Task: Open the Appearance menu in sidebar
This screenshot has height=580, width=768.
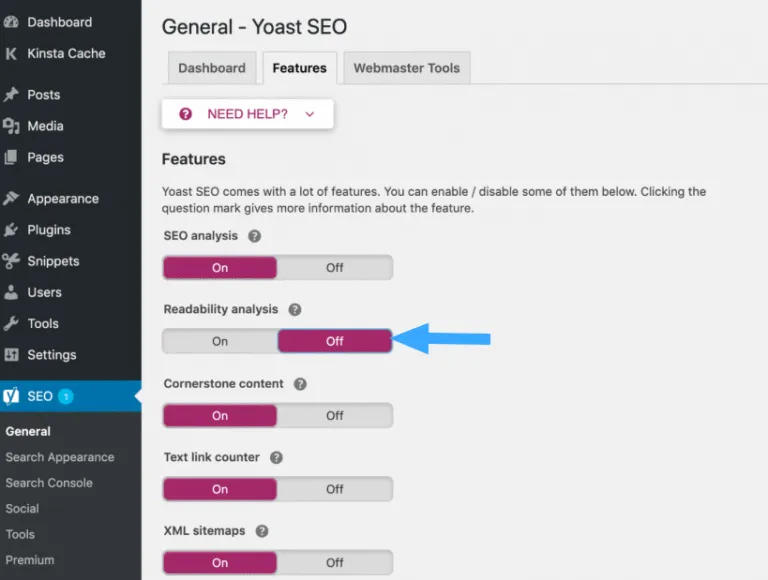Action: 62,198
